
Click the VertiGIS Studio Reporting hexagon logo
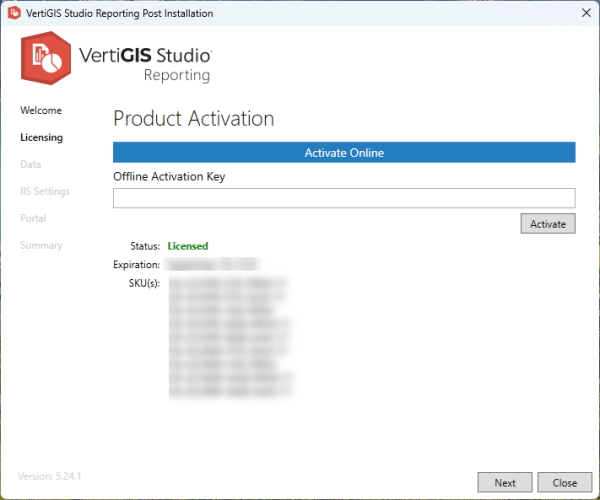[45, 60]
